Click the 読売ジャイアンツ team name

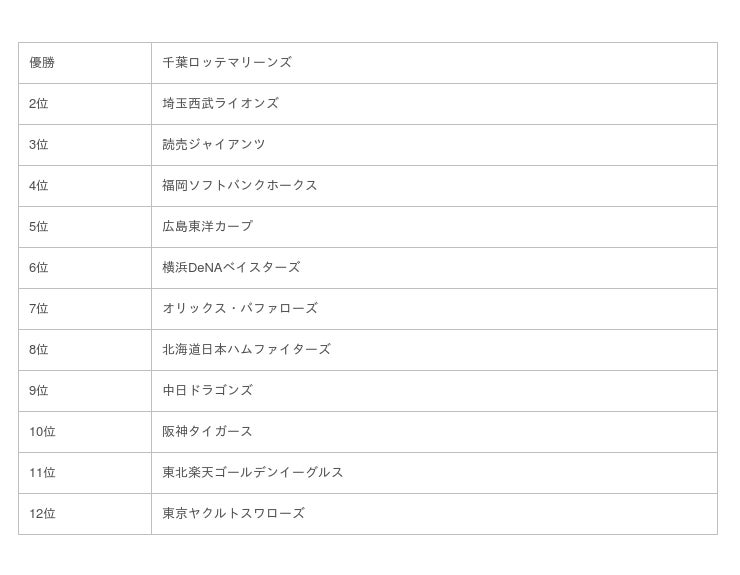coord(214,145)
